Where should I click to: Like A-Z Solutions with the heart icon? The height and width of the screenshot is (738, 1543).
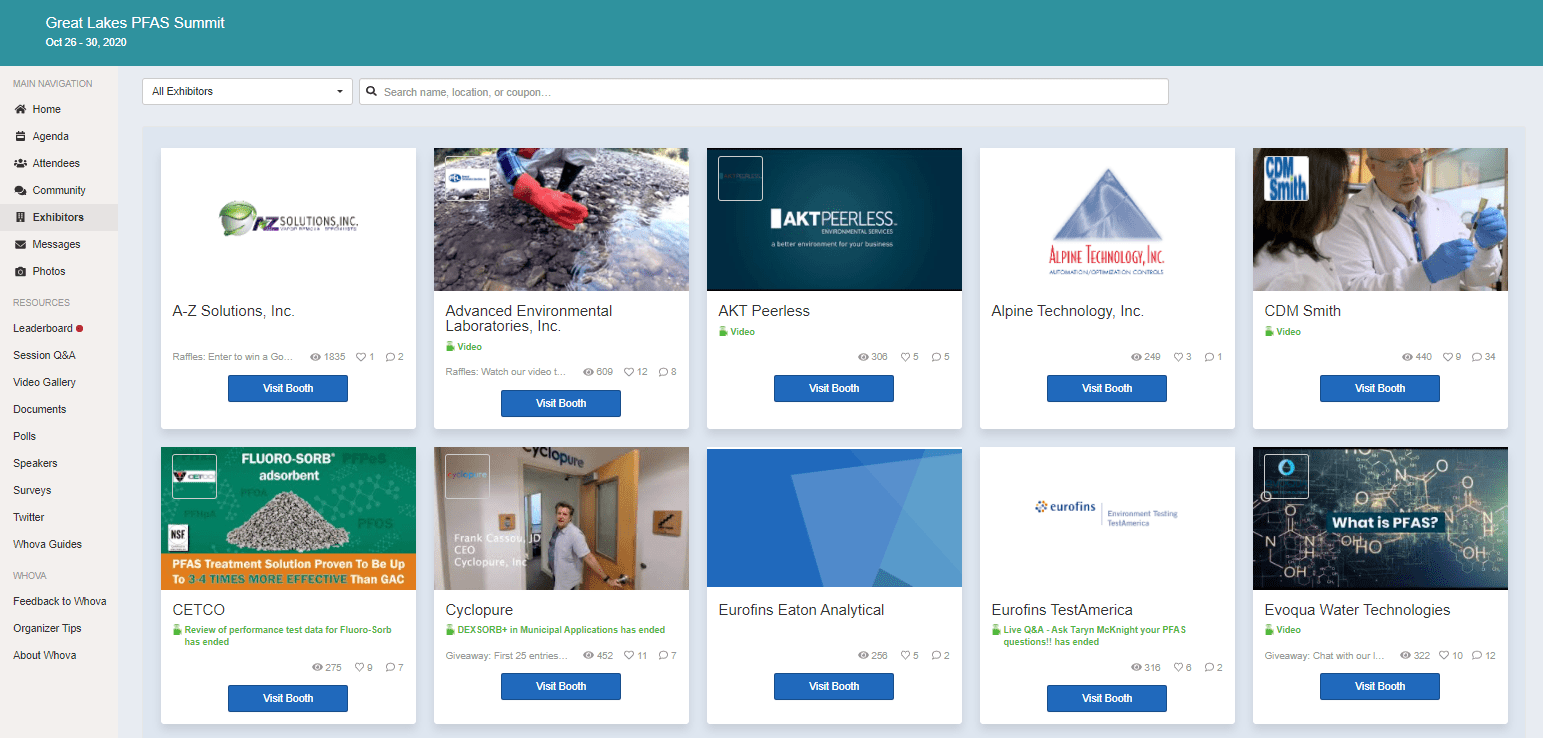(x=360, y=357)
